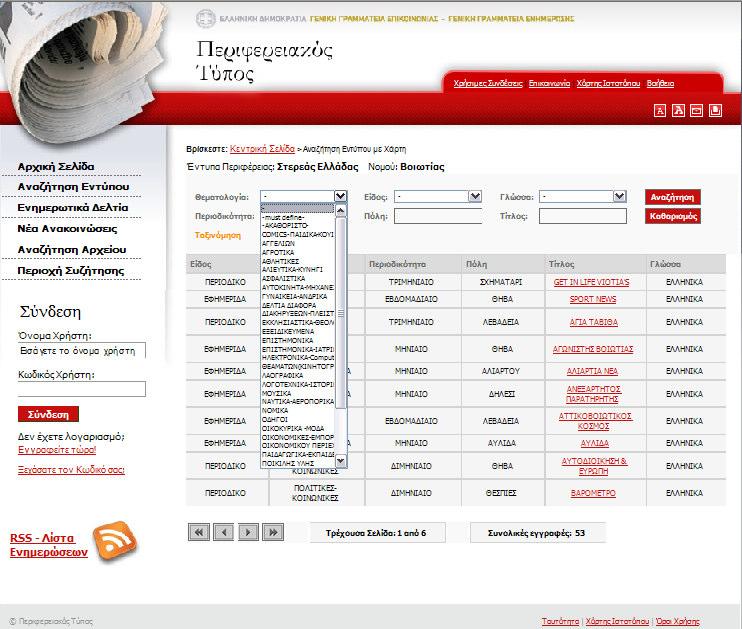Open the ΑΤΤΙΚΟΒΟΙΩΤΙΚΟΣ ΚΟΣΜΟΣ title link
The height and width of the screenshot is (629, 742).
pos(595,421)
